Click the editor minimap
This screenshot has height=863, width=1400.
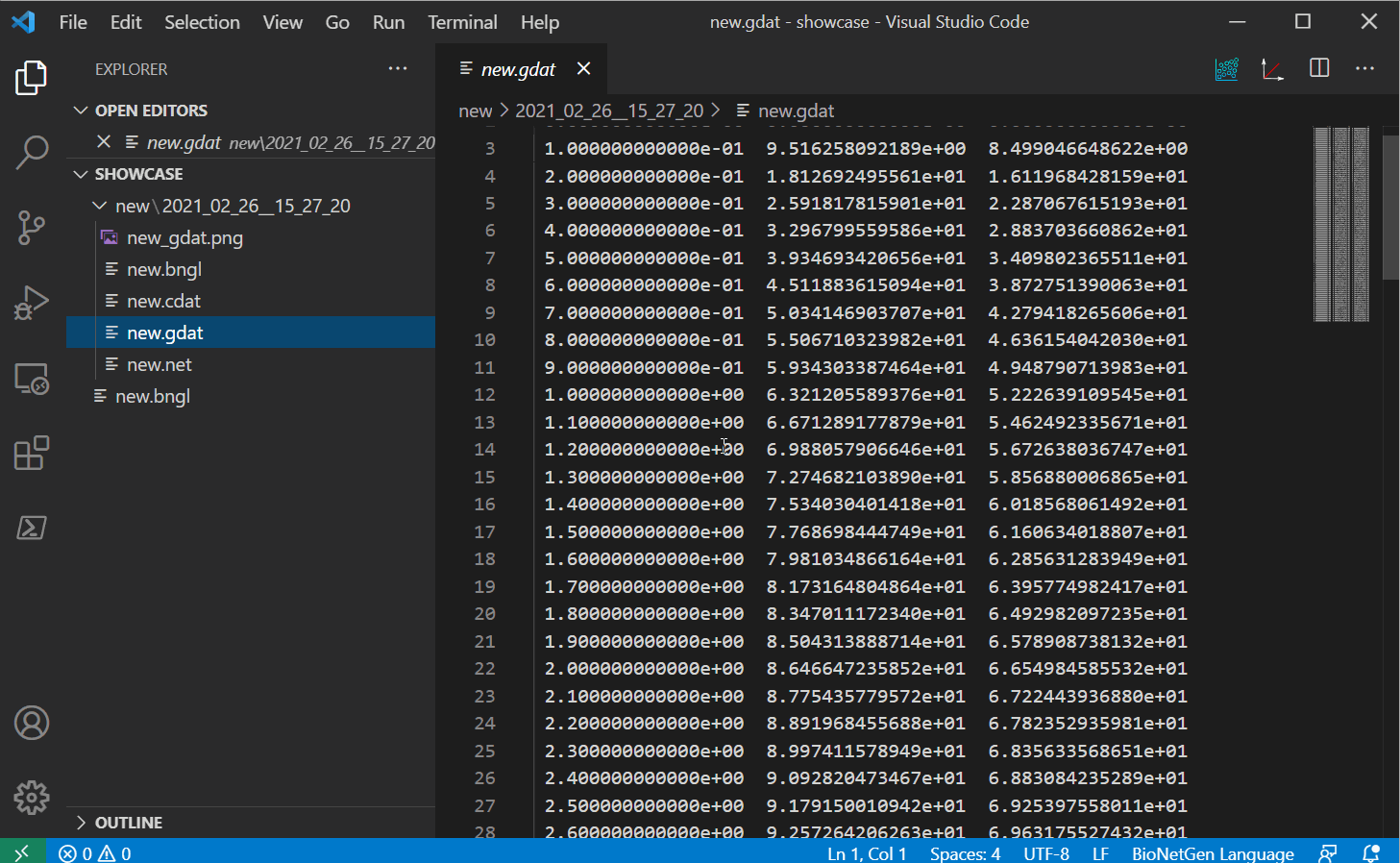(x=1341, y=223)
